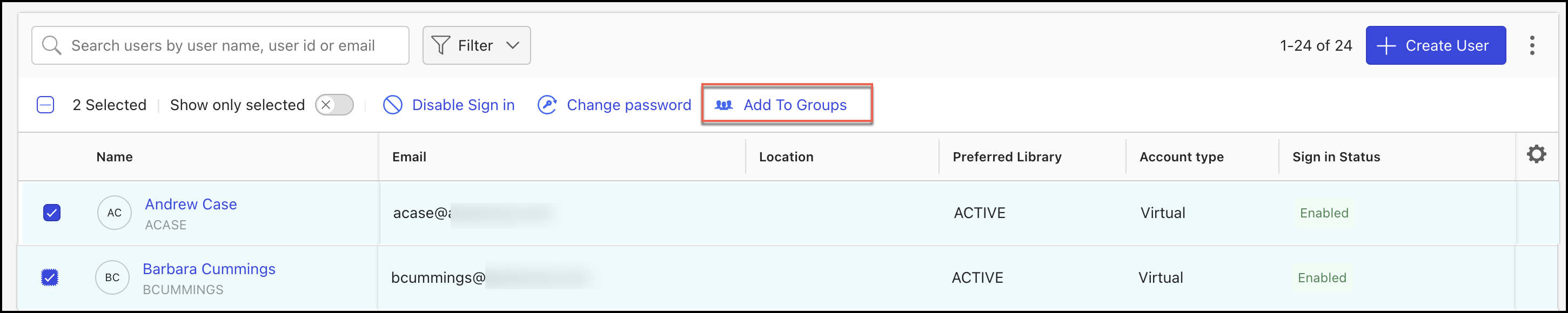Click the search magnifying glass icon
1568x313 pixels.
pyautogui.click(x=52, y=45)
